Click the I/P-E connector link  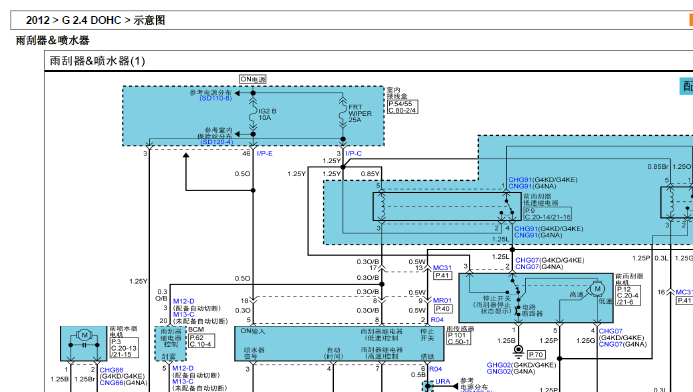click(x=264, y=153)
